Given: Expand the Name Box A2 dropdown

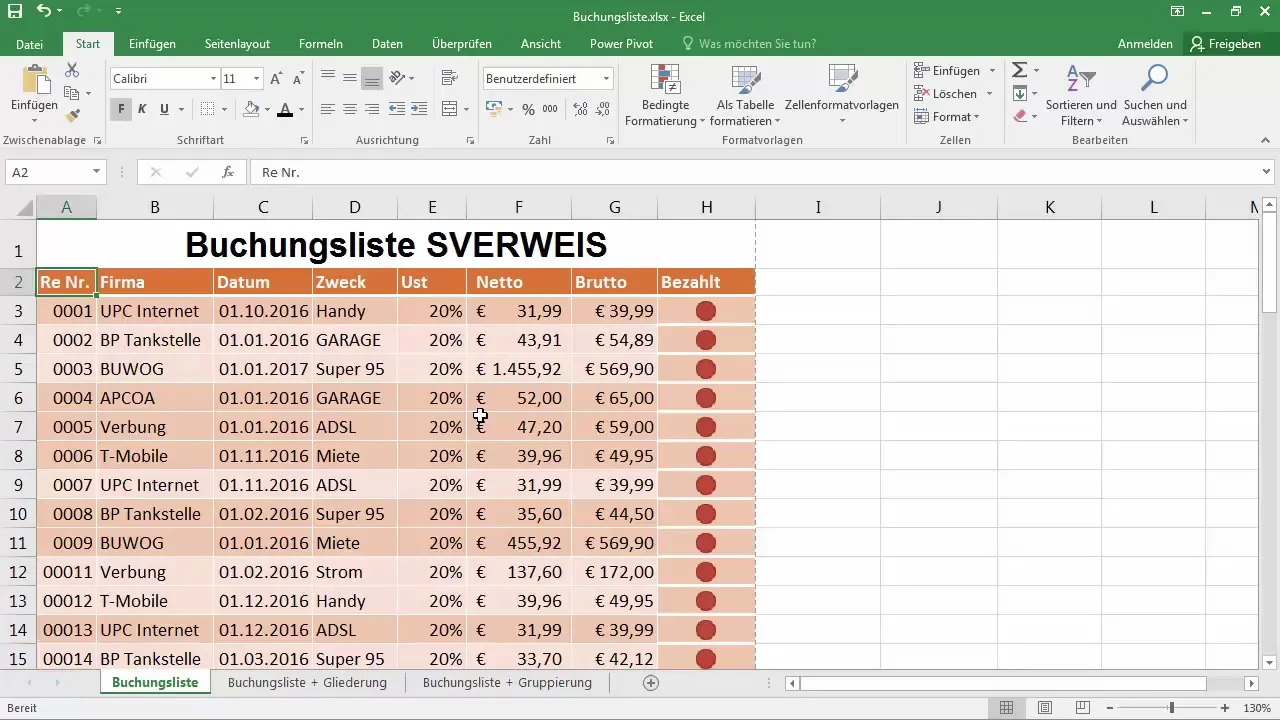Looking at the screenshot, I should (96, 172).
